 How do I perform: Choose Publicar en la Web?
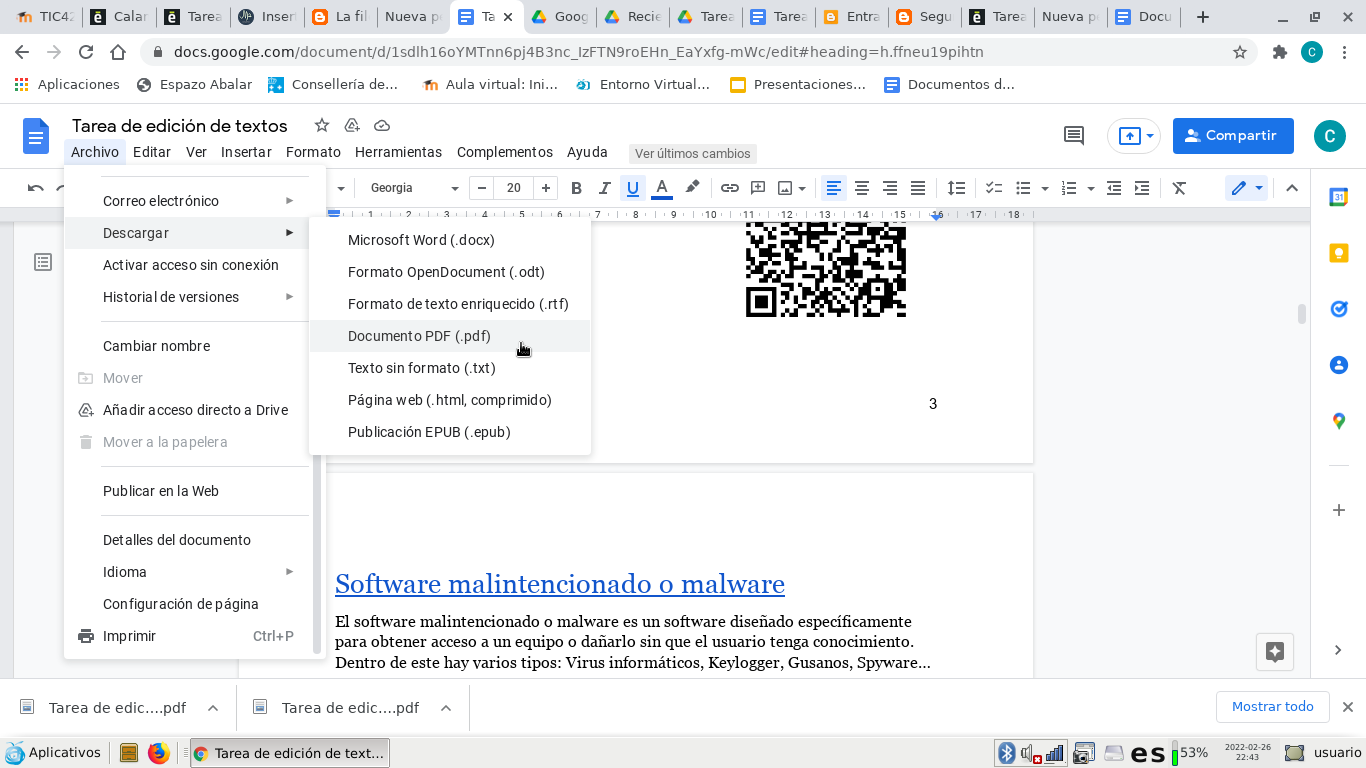[188, 491]
